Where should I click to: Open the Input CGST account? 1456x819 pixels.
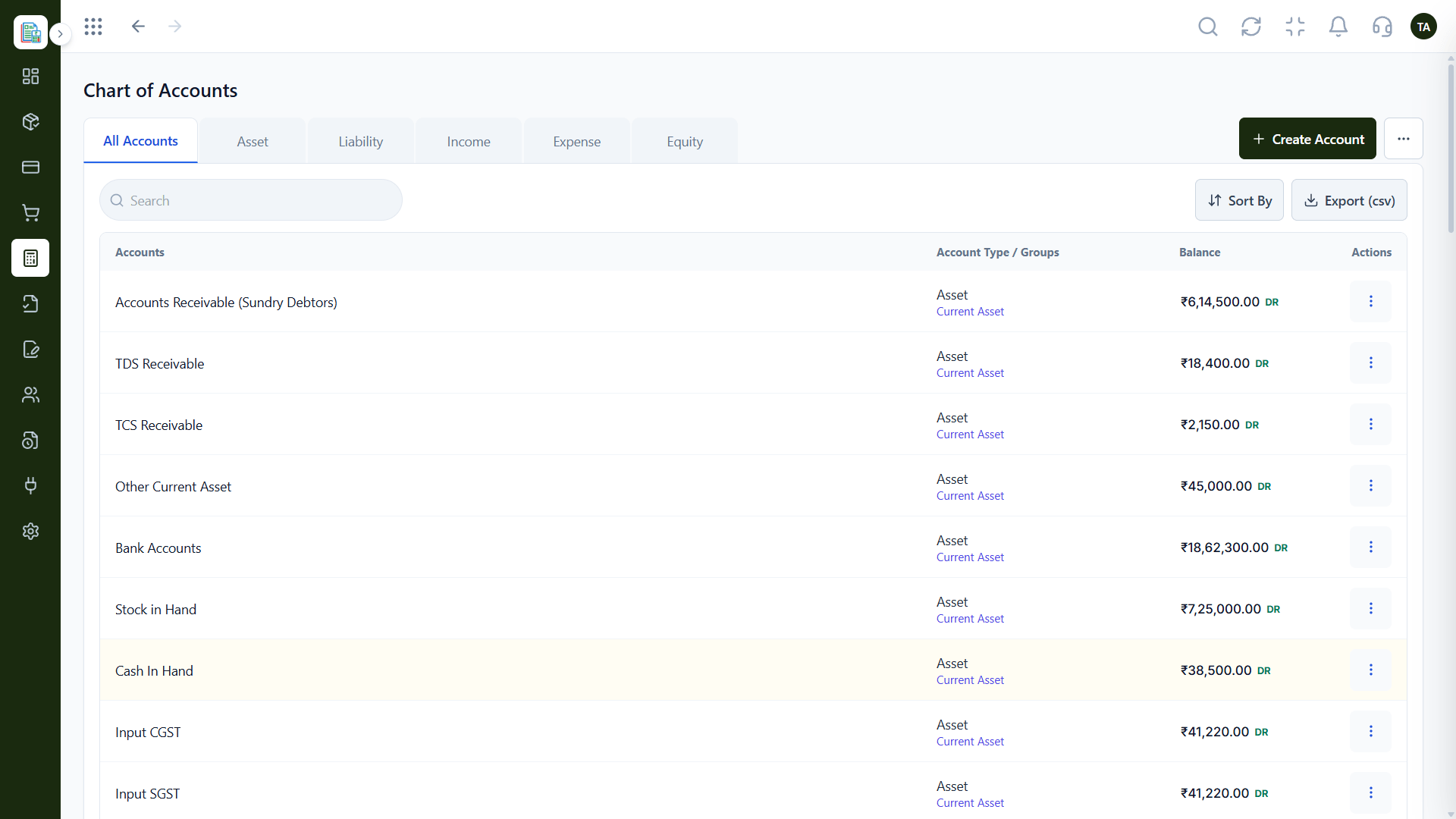coord(148,733)
